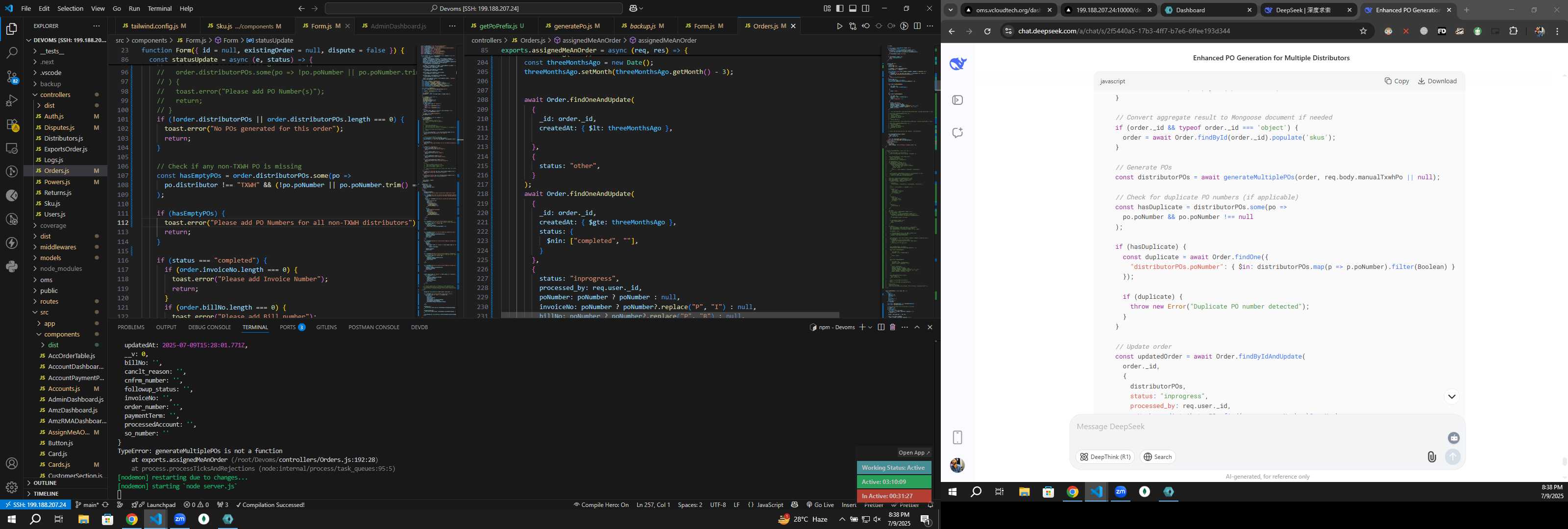This screenshot has height=529, width=1568.
Task: Collapse the controllers folder in Explorer
Action: 55,95
